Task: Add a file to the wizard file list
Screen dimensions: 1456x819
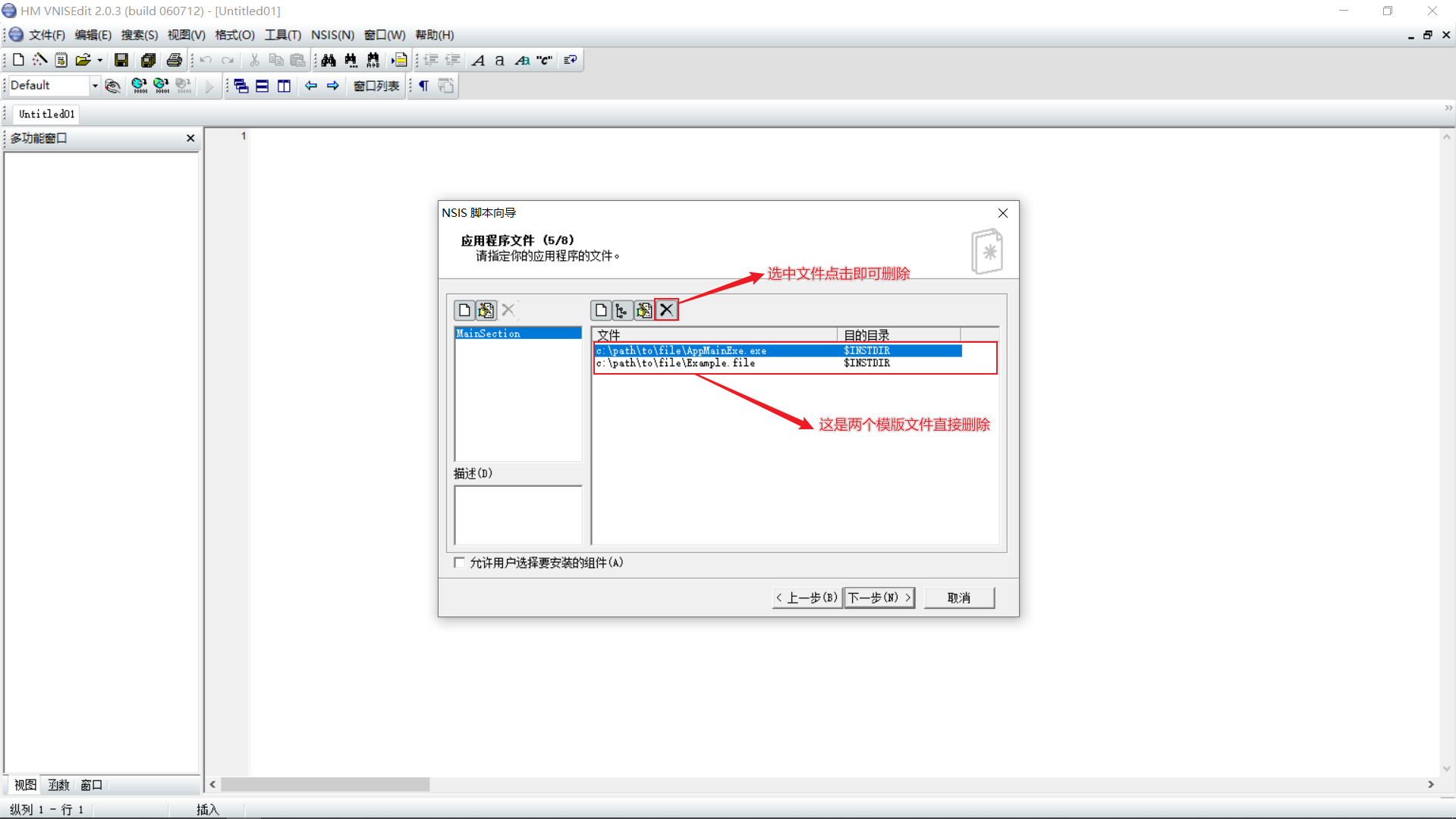Action: (x=601, y=310)
